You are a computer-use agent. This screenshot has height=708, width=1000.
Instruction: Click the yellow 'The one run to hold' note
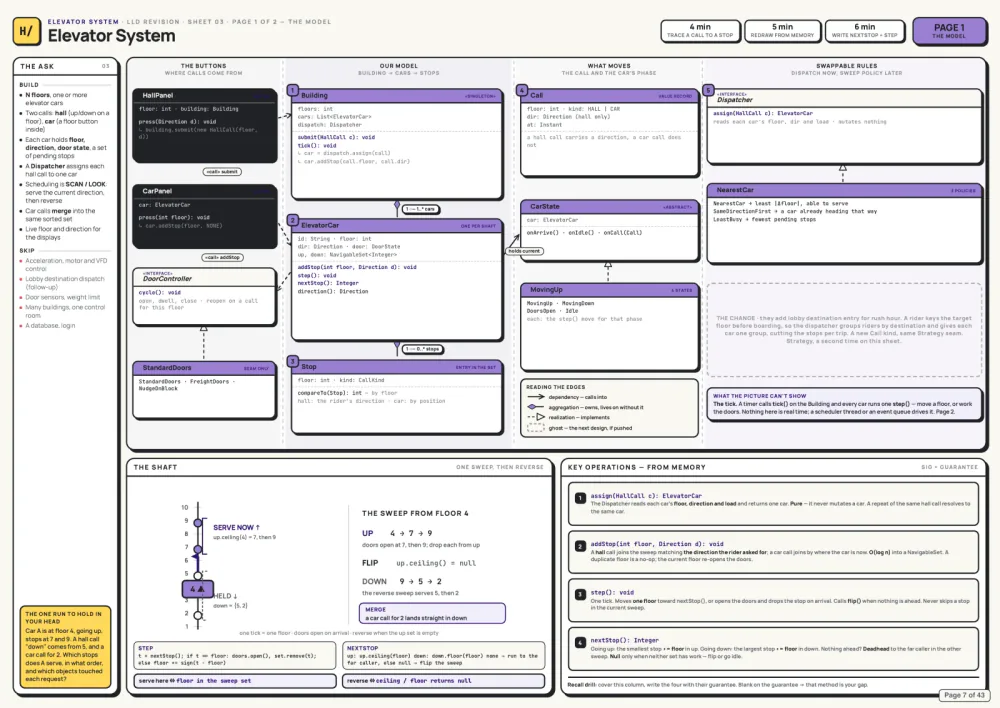65,646
